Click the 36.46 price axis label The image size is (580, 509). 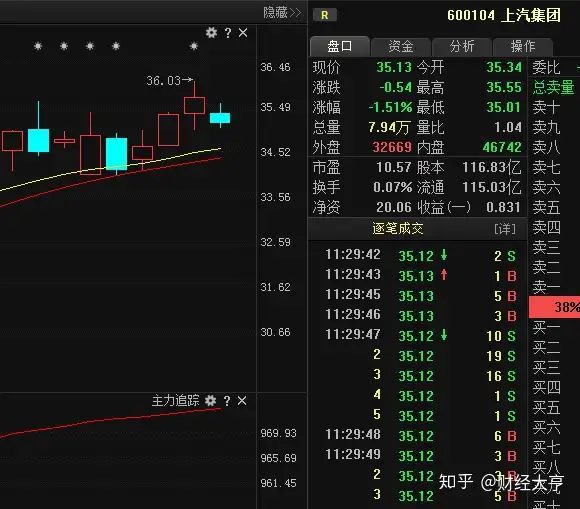click(275, 67)
